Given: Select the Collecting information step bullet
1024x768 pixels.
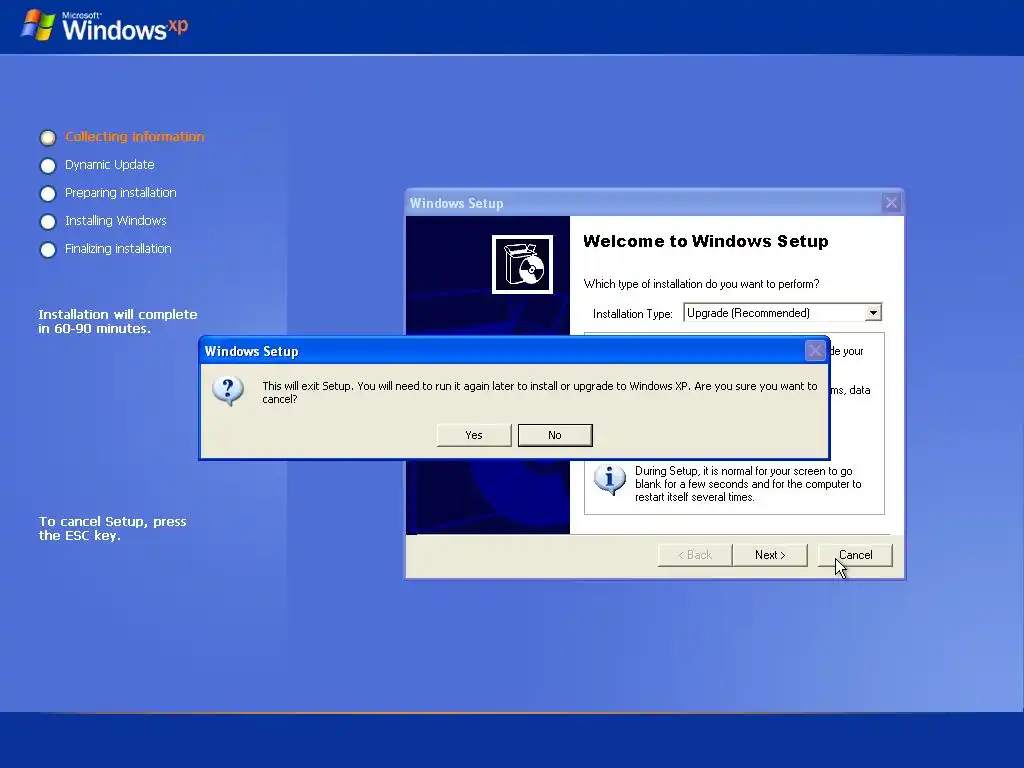Looking at the screenshot, I should (48, 138).
